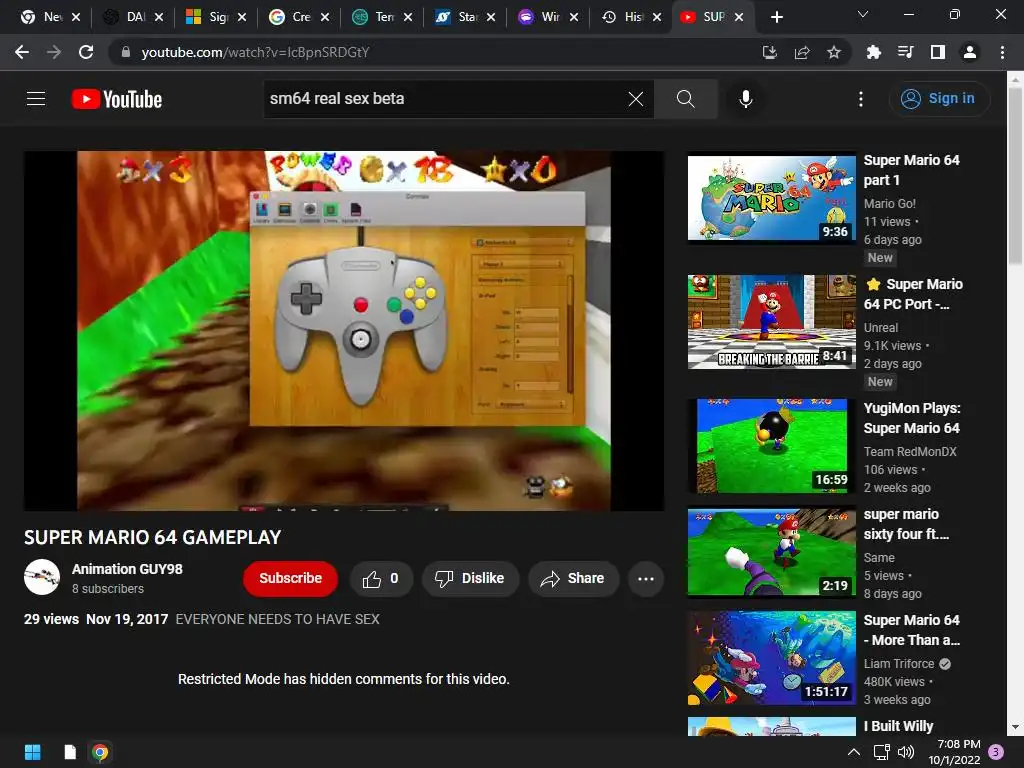Switch to the Ter tab
Screen dimensions: 1024x768
[x=376, y=17]
